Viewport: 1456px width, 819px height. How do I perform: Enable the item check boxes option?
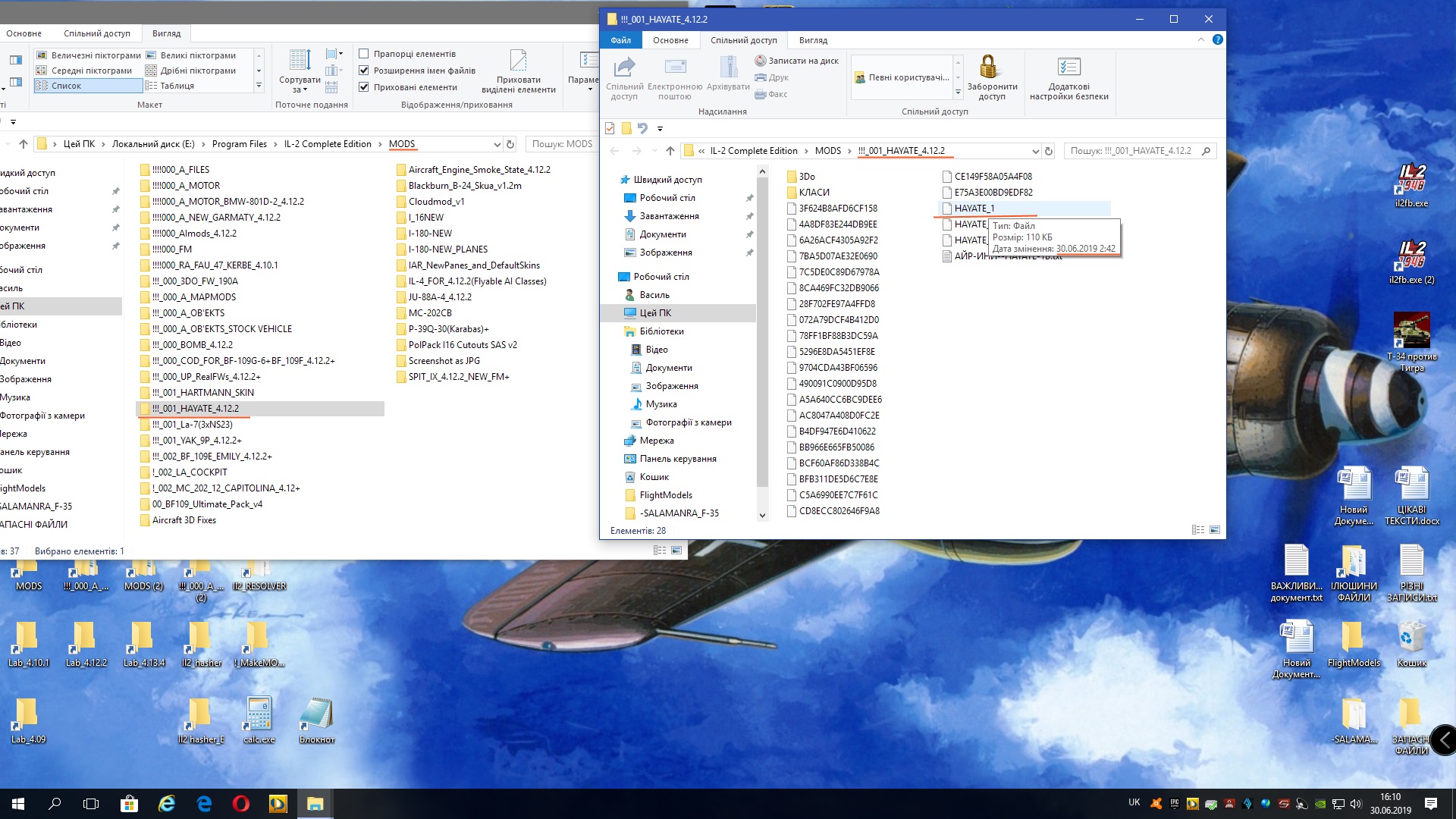pos(364,54)
